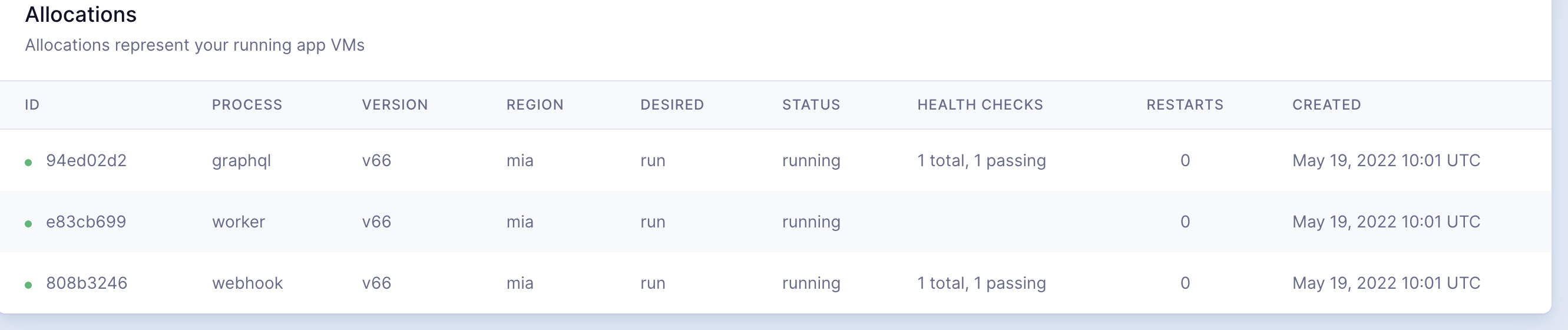Select the webhook process cell
The image size is (1568, 330).
point(248,283)
